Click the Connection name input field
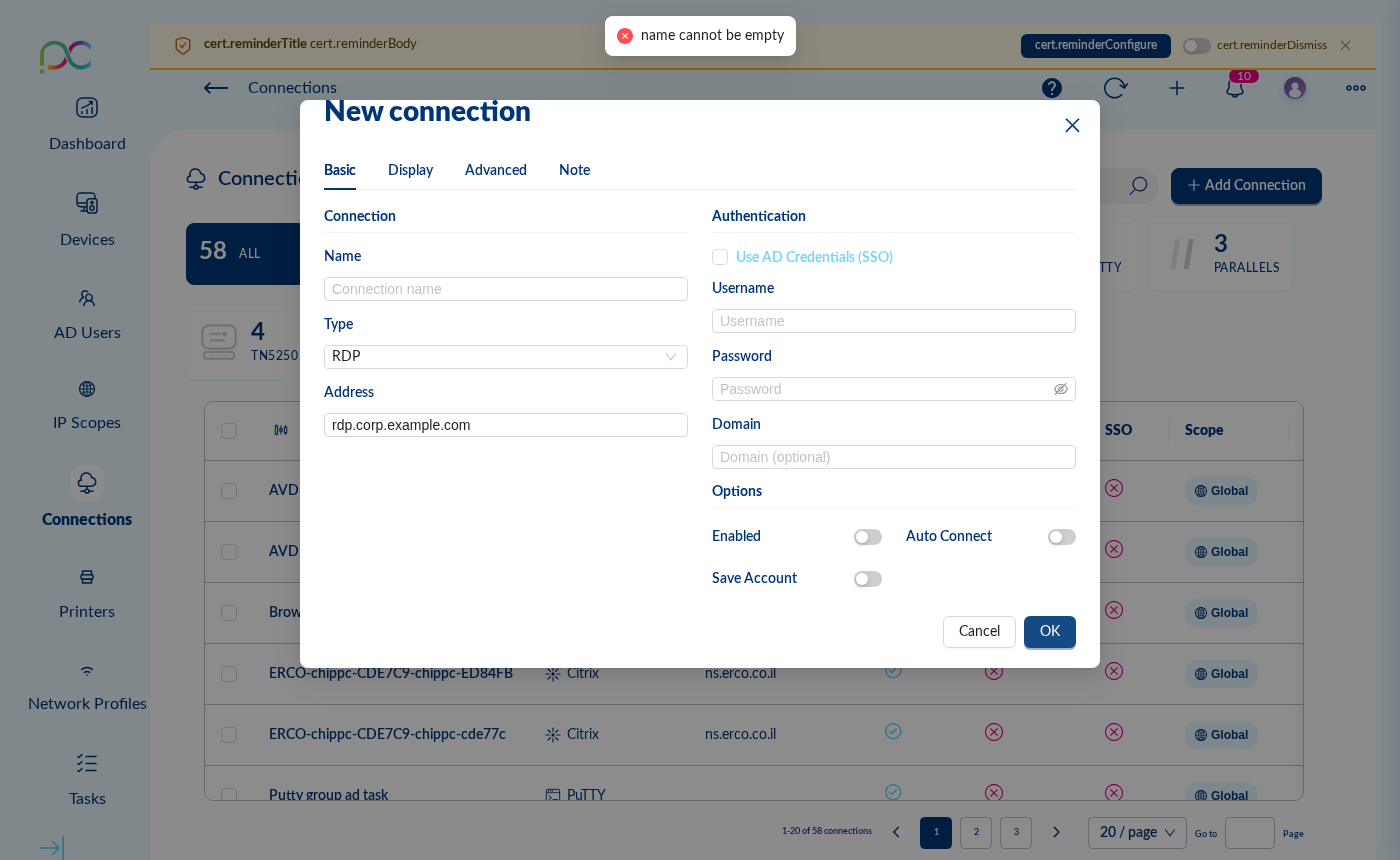 point(505,289)
